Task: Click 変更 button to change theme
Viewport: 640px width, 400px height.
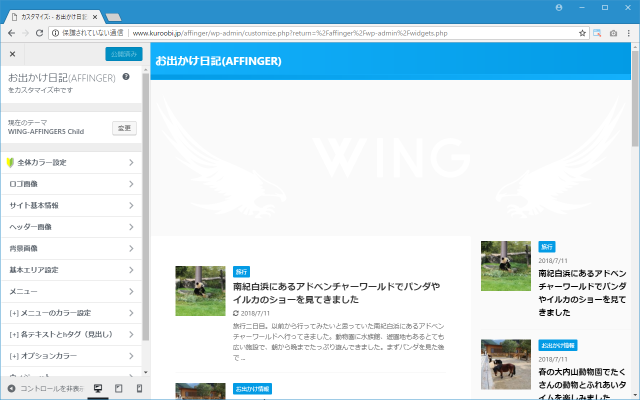Action: [124, 128]
